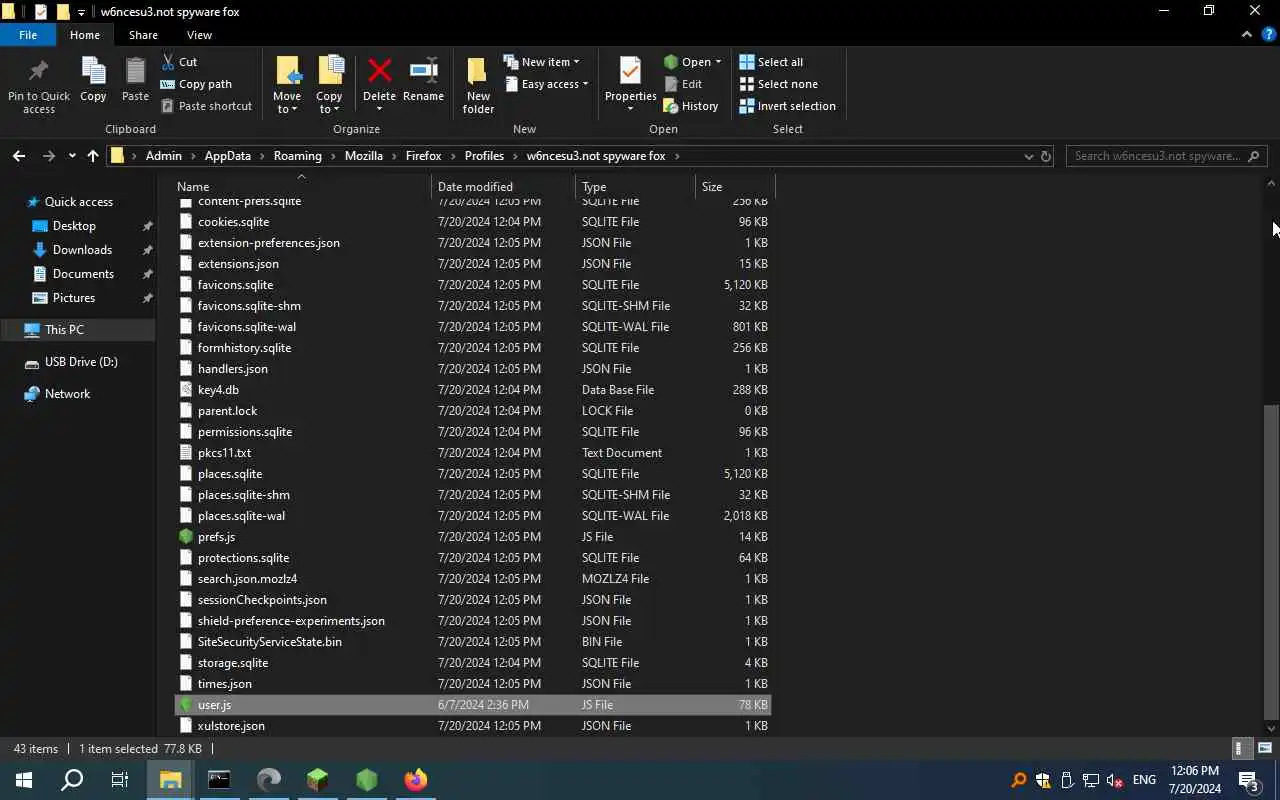1280x800 pixels.
Task: Expand Move to dropdown
Action: 287,103
